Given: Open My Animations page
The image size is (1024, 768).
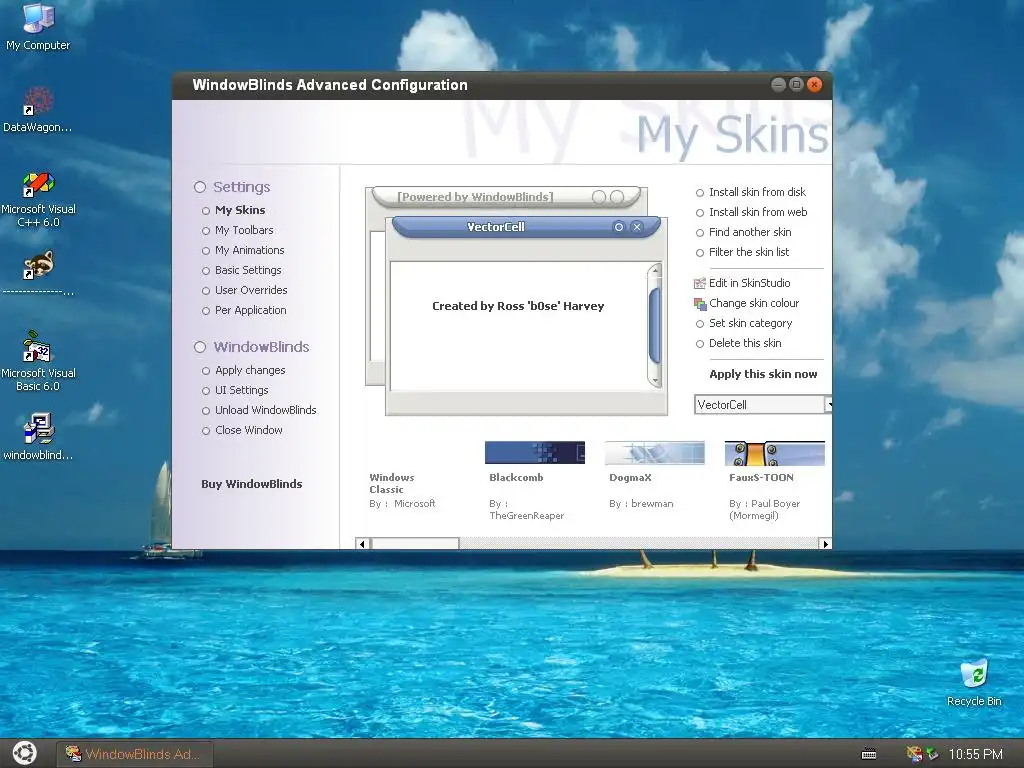Looking at the screenshot, I should [249, 250].
